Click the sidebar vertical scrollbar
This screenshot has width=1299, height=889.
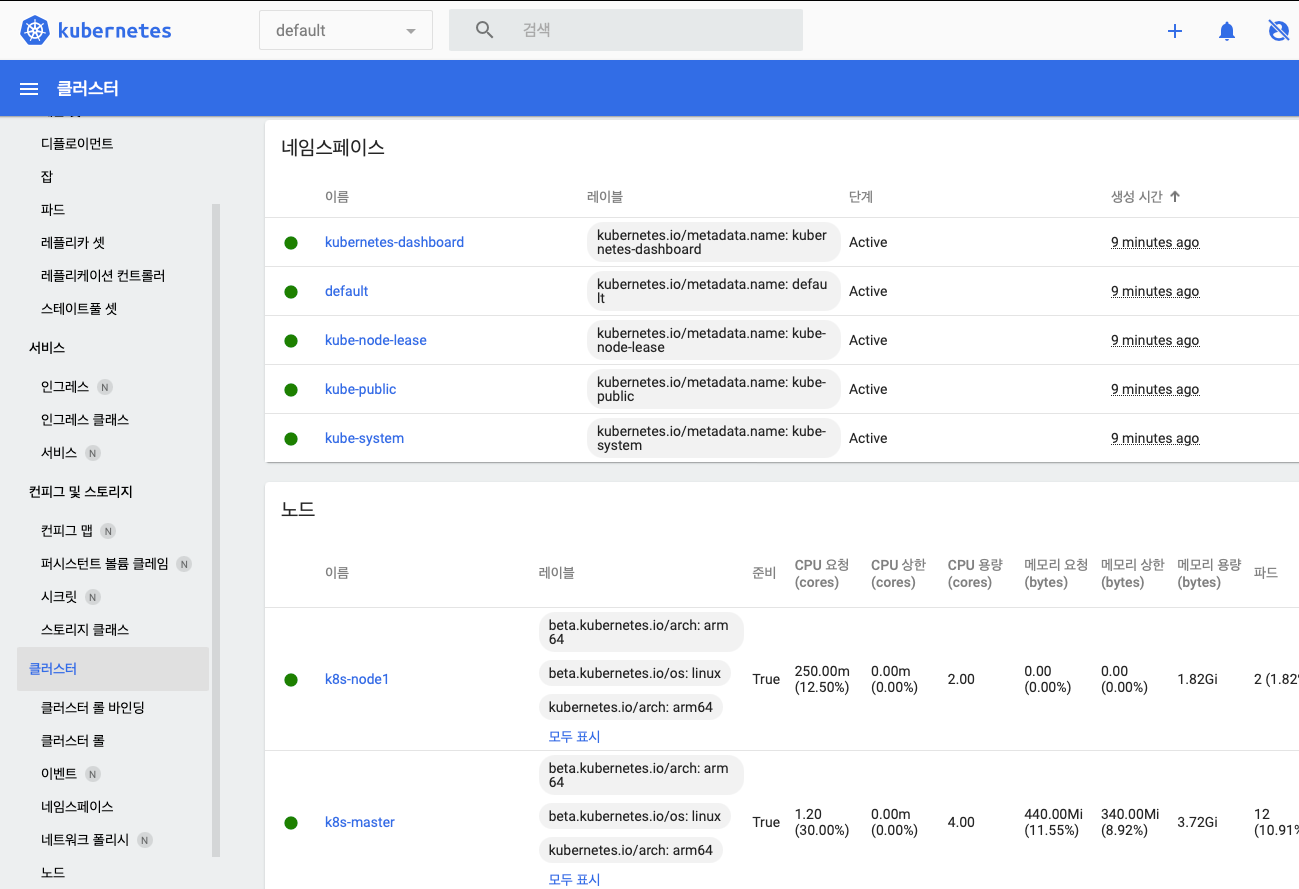pos(216,530)
